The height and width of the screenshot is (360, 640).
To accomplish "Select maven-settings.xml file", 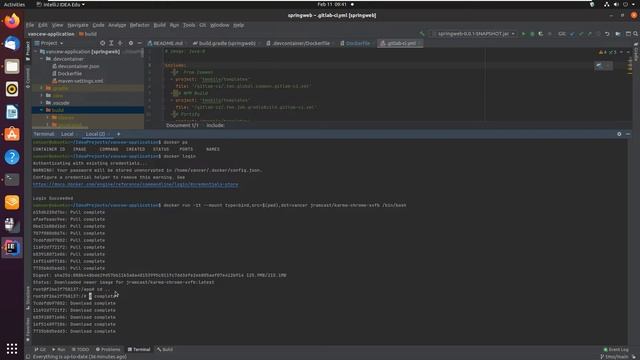I will [80, 81].
